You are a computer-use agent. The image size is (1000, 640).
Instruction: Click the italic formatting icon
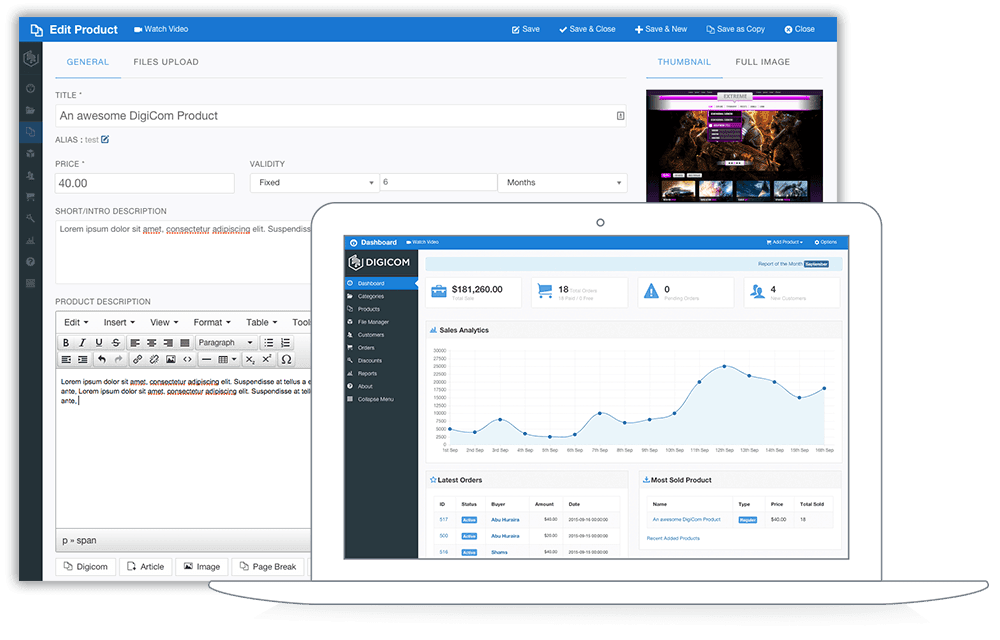pyautogui.click(x=82, y=343)
